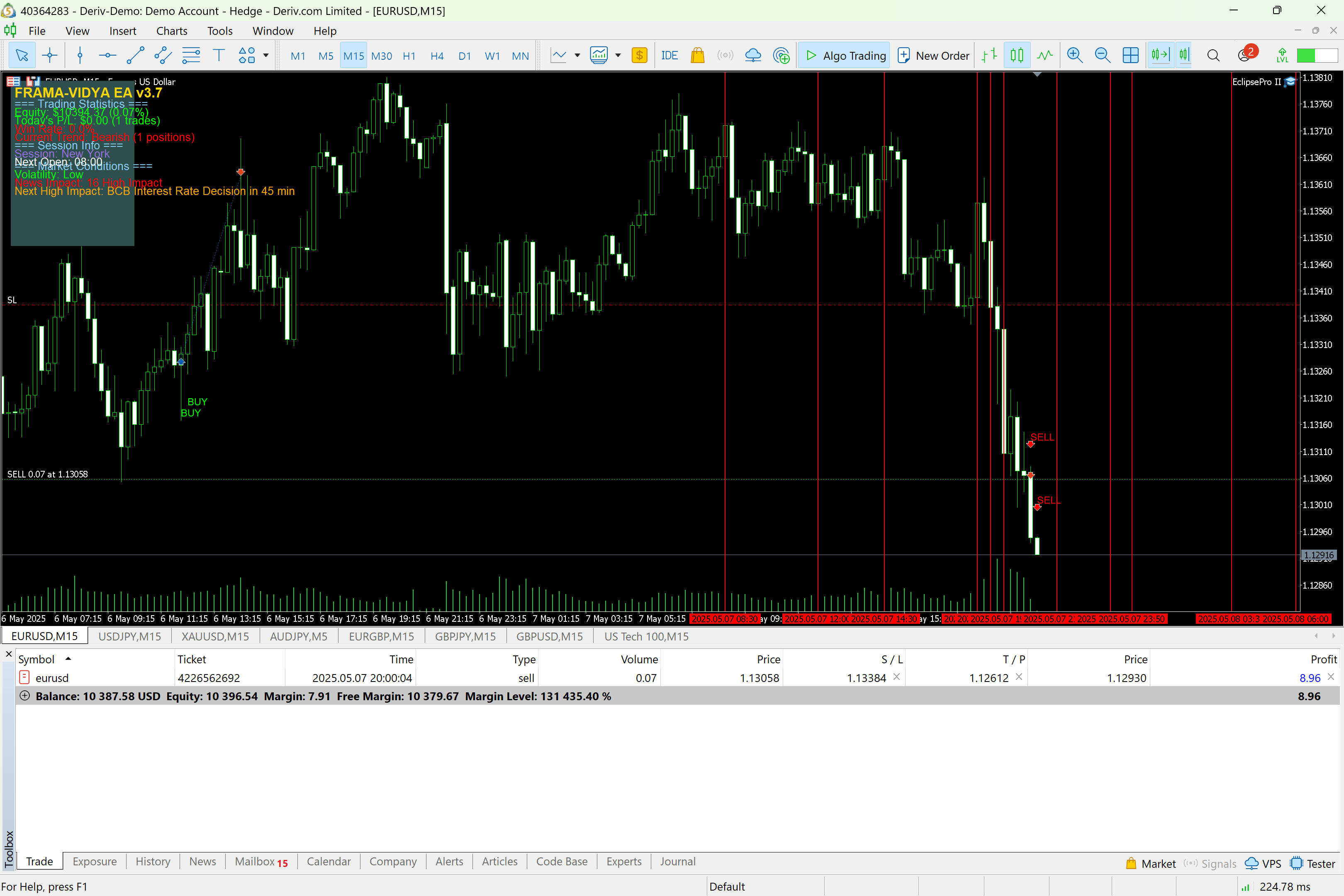
Task: Pick the equidistant channel tool
Action: coord(163,56)
